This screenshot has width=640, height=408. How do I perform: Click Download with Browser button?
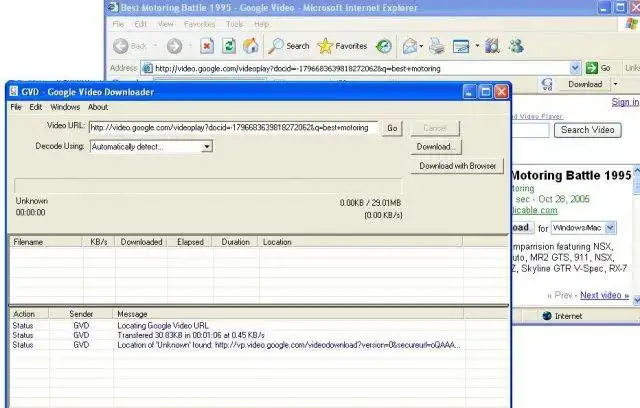[457, 166]
